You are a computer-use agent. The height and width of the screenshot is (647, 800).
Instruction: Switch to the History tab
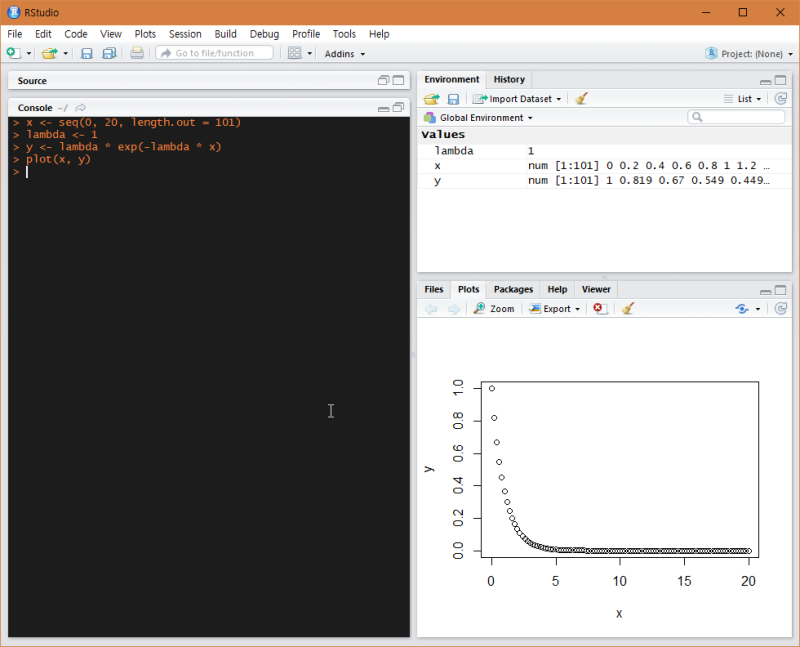coord(508,79)
